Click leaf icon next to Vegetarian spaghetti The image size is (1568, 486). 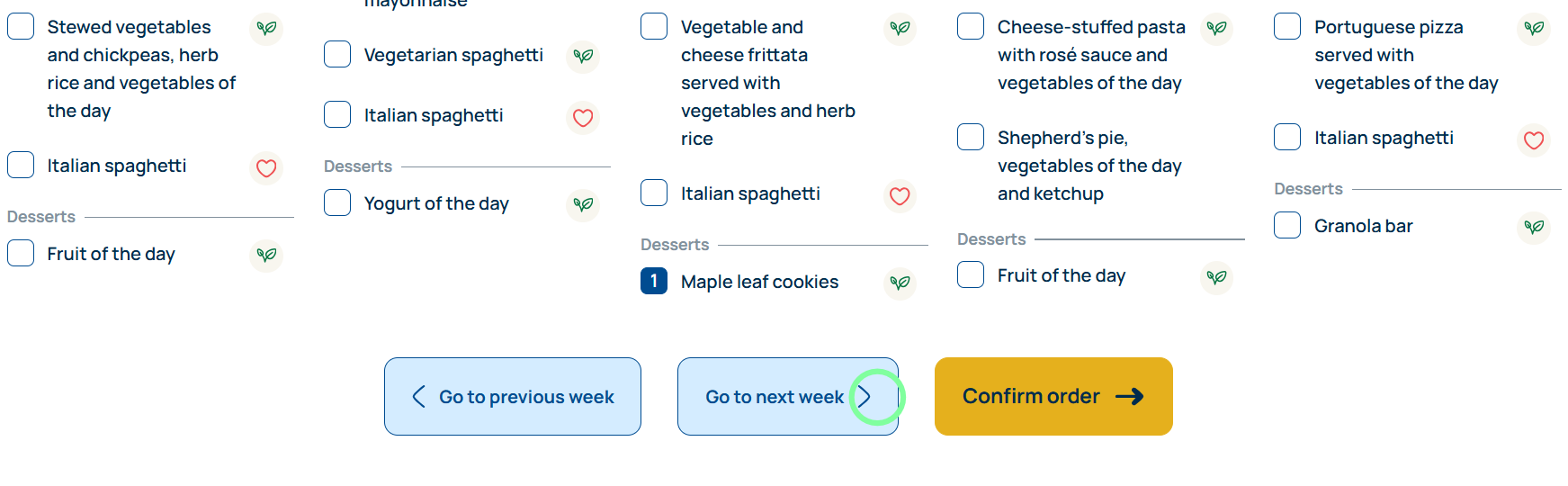pos(583,56)
